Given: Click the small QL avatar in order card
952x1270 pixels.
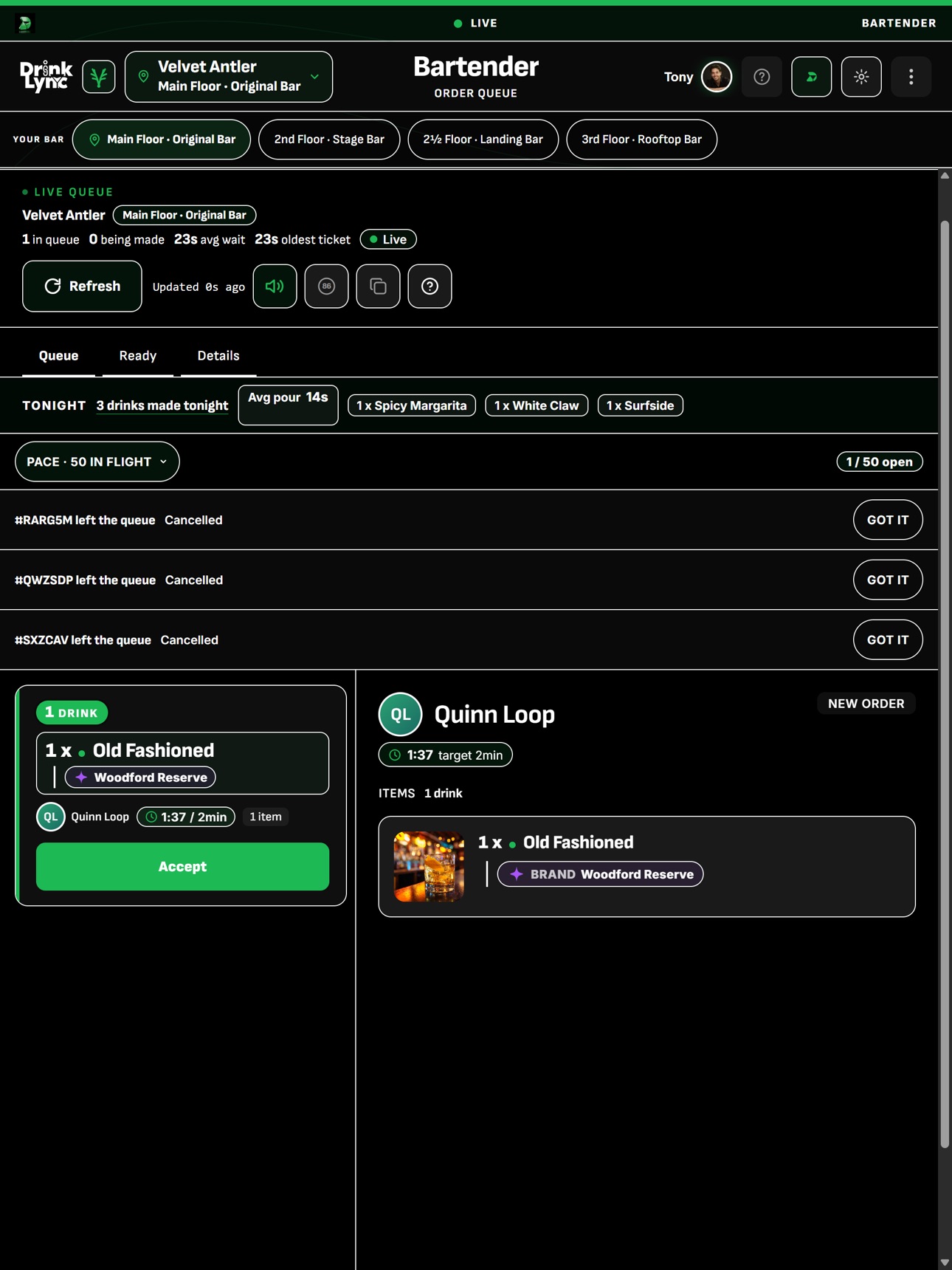Looking at the screenshot, I should [x=51, y=817].
